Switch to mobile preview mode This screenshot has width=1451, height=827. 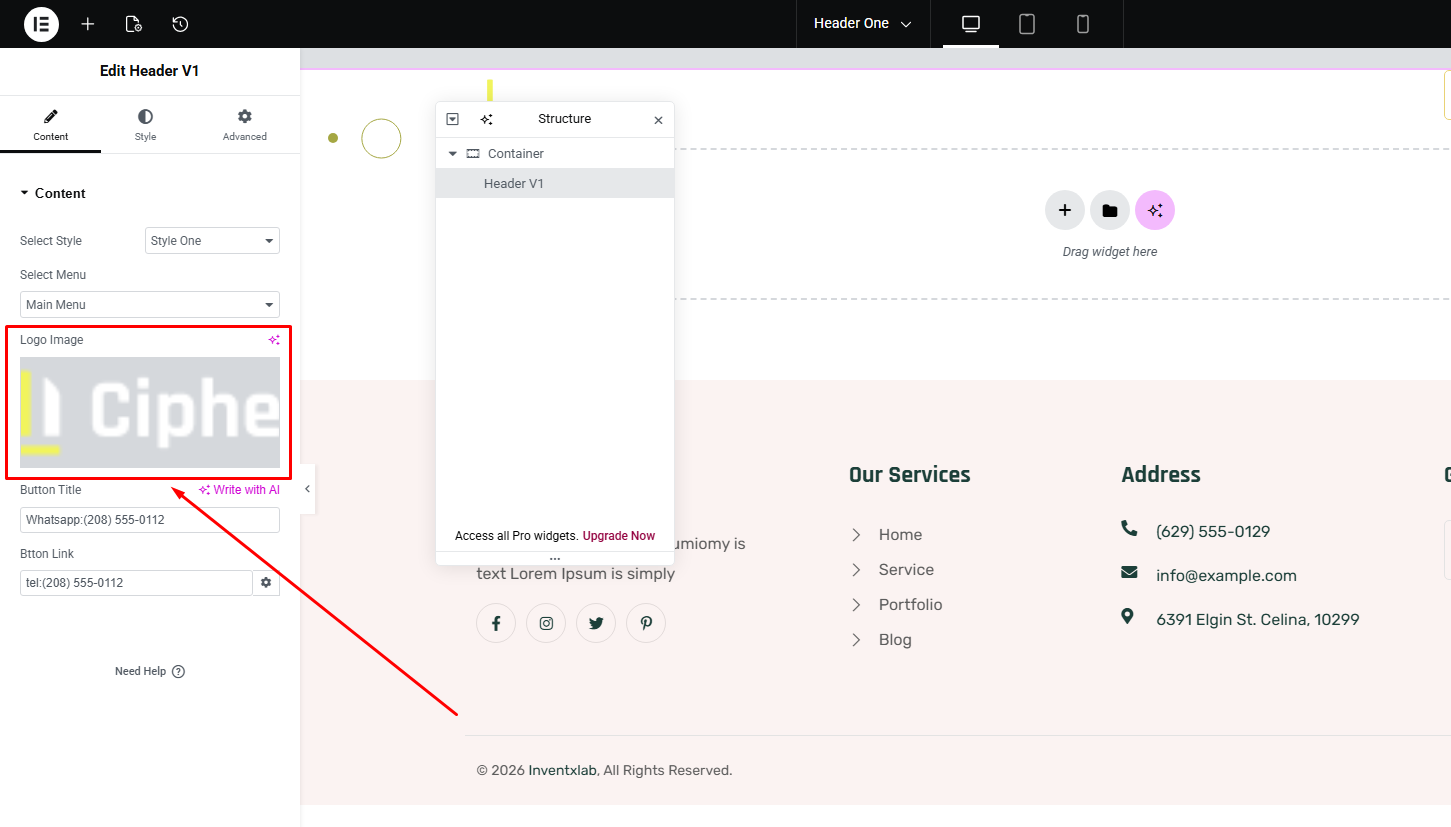point(1083,24)
